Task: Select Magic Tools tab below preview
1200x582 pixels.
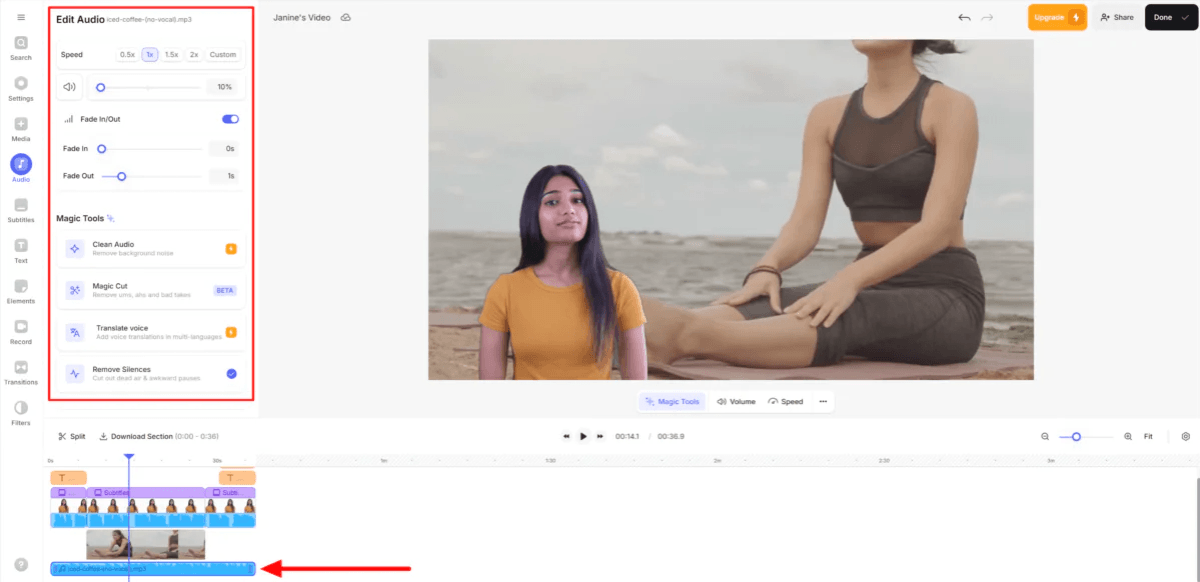Action: (672, 401)
